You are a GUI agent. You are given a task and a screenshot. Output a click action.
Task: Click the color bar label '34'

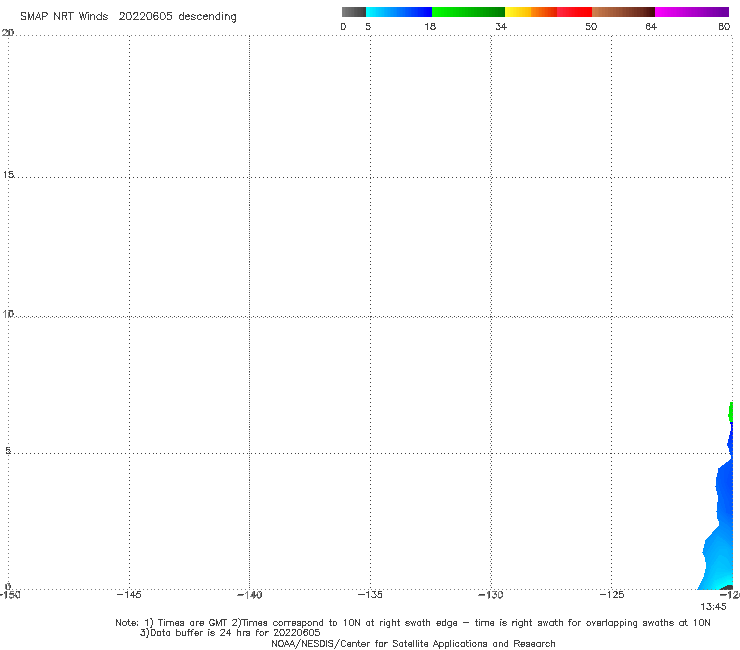pyautogui.click(x=501, y=27)
